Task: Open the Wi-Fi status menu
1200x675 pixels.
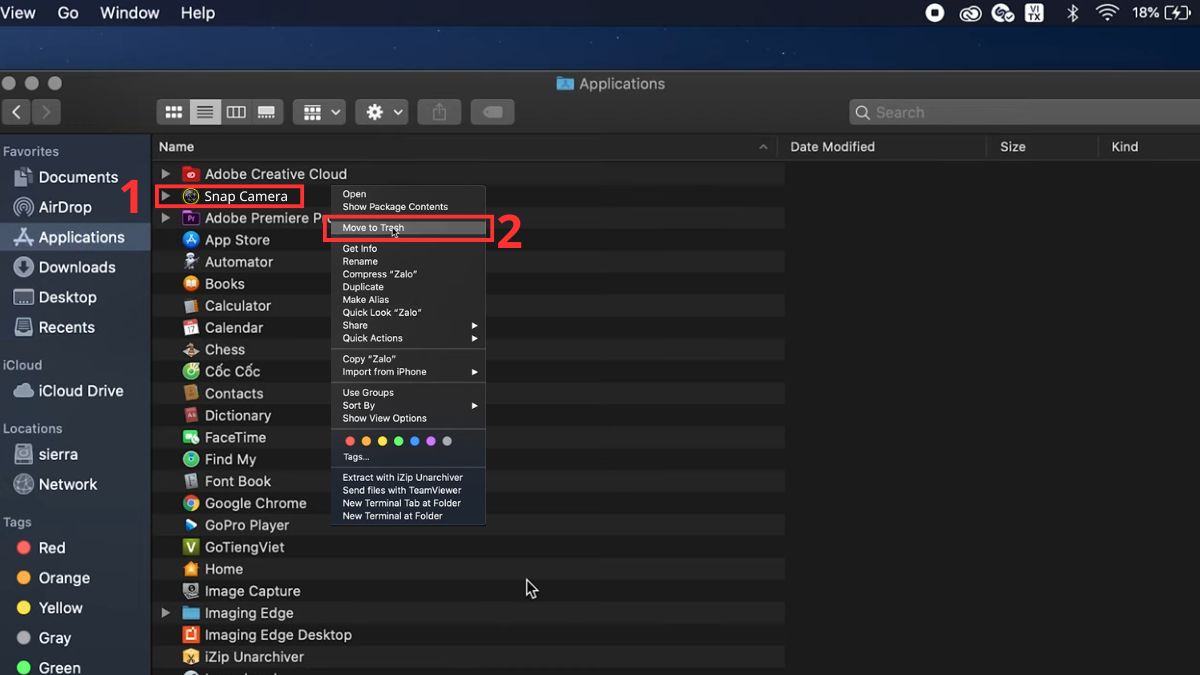Action: tap(1106, 13)
